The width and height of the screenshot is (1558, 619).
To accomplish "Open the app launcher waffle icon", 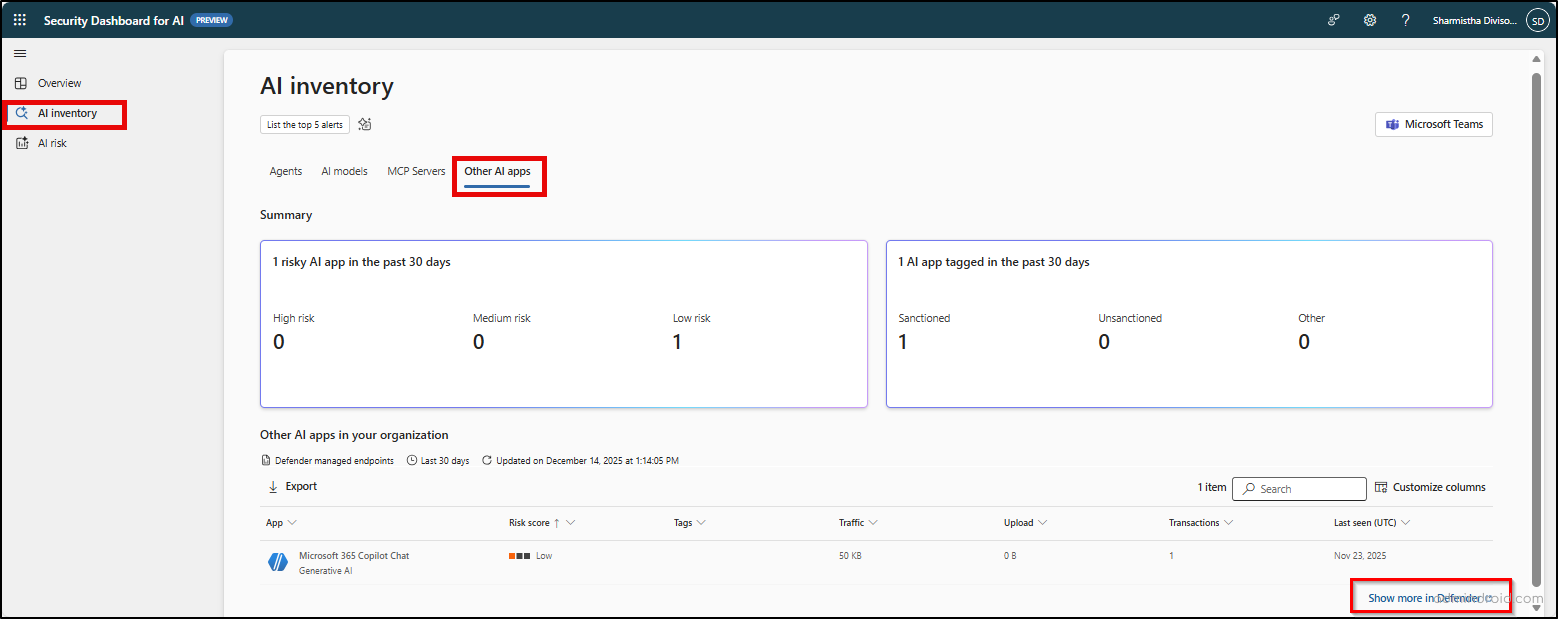I will pyautogui.click(x=20, y=20).
